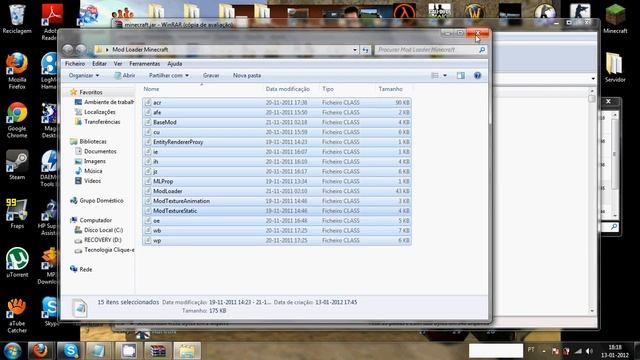This screenshot has height=360, width=640.
Task: Open the Minecraft desktop icon
Action: point(615,18)
